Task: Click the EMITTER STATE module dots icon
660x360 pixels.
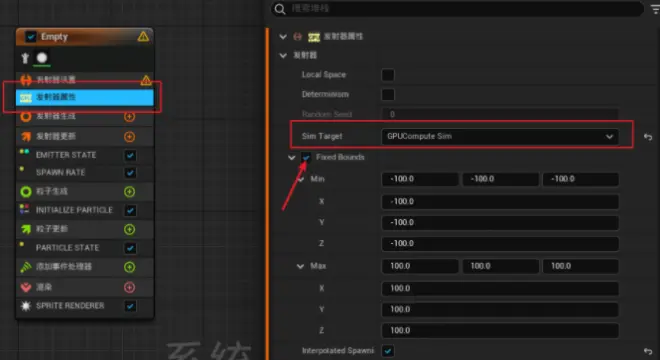Action: [x=24, y=152]
